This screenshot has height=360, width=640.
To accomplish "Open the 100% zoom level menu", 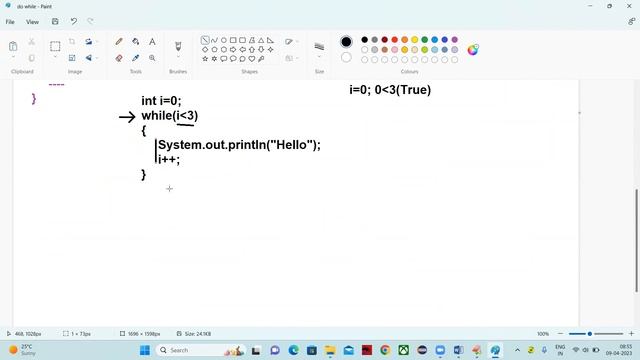I will [x=543, y=333].
